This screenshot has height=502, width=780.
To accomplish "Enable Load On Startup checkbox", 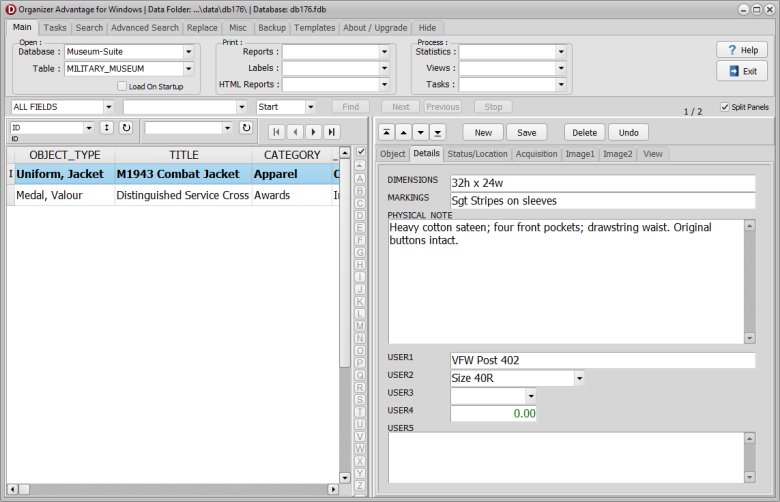I will tap(122, 86).
